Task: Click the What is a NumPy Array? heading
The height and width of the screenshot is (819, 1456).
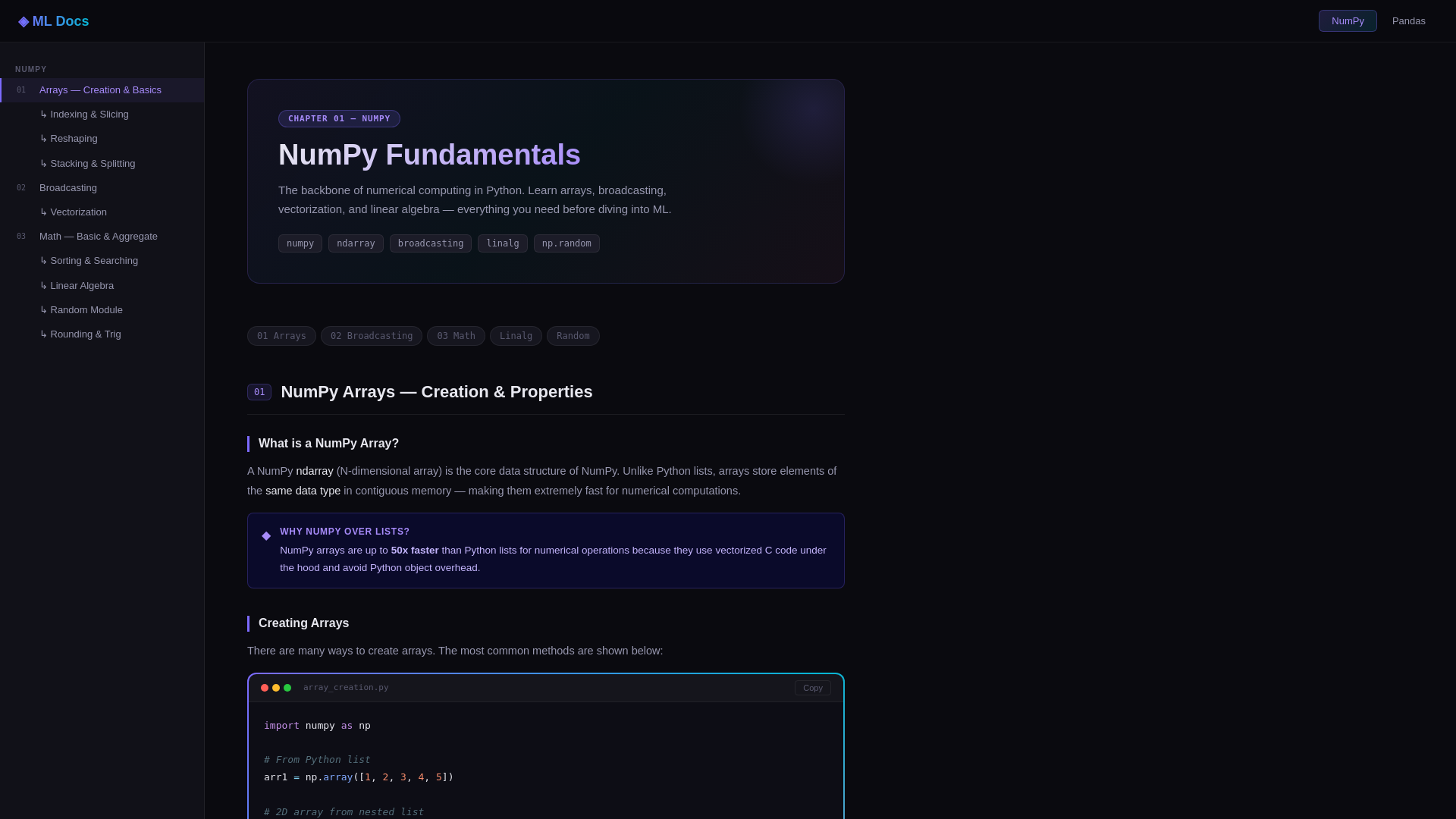Action: [328, 444]
